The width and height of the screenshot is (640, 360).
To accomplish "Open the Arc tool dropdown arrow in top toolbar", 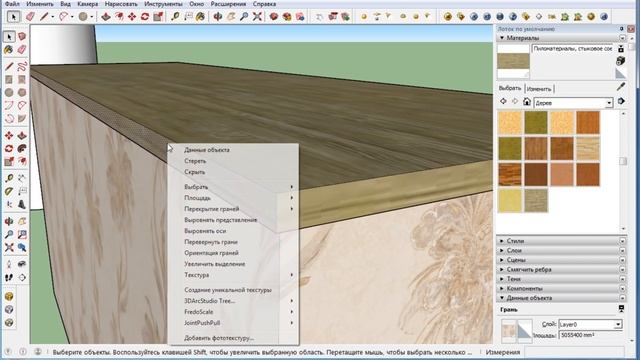I will (x=72, y=17).
